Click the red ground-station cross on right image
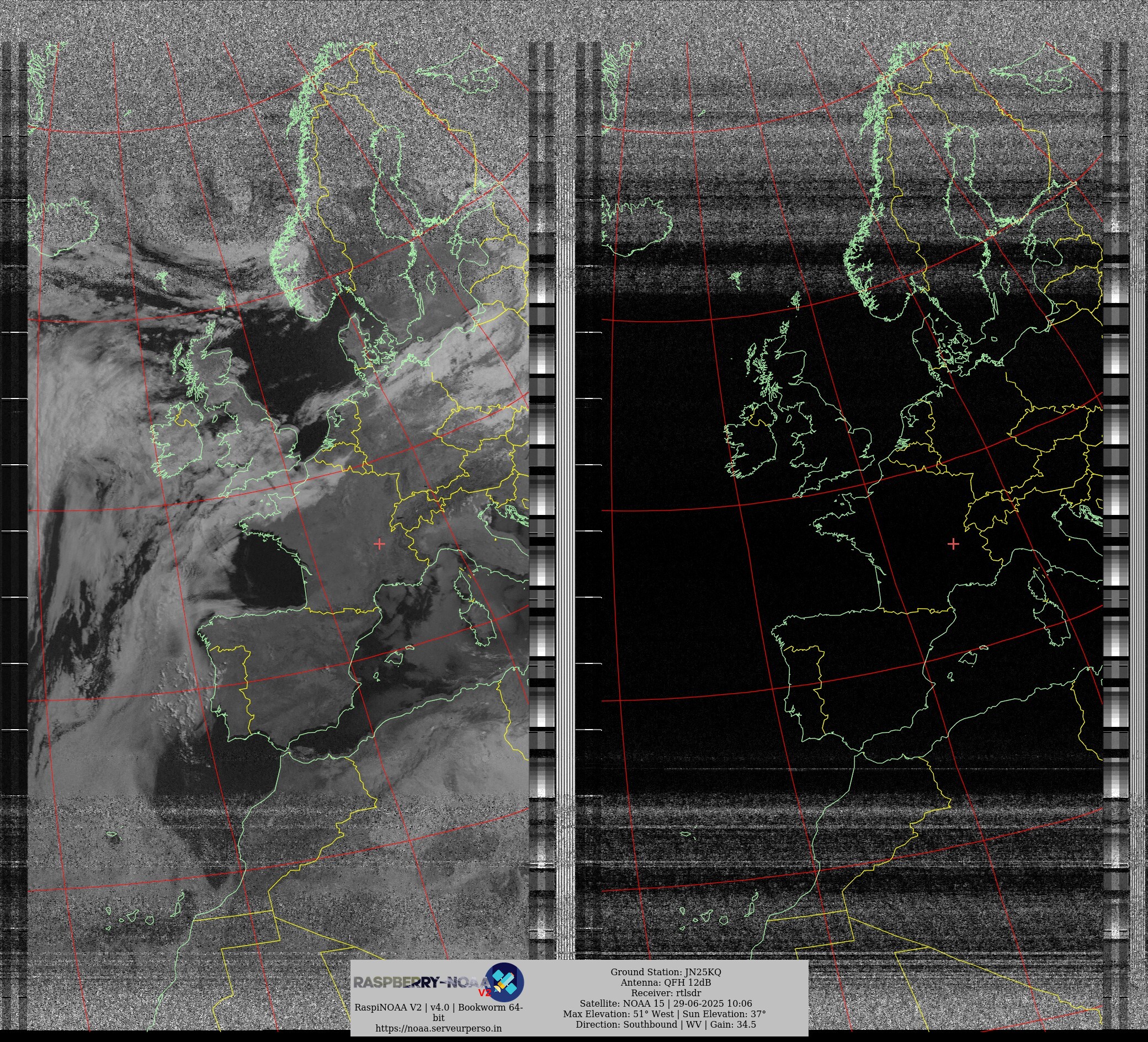The image size is (1148, 1042). [x=953, y=544]
